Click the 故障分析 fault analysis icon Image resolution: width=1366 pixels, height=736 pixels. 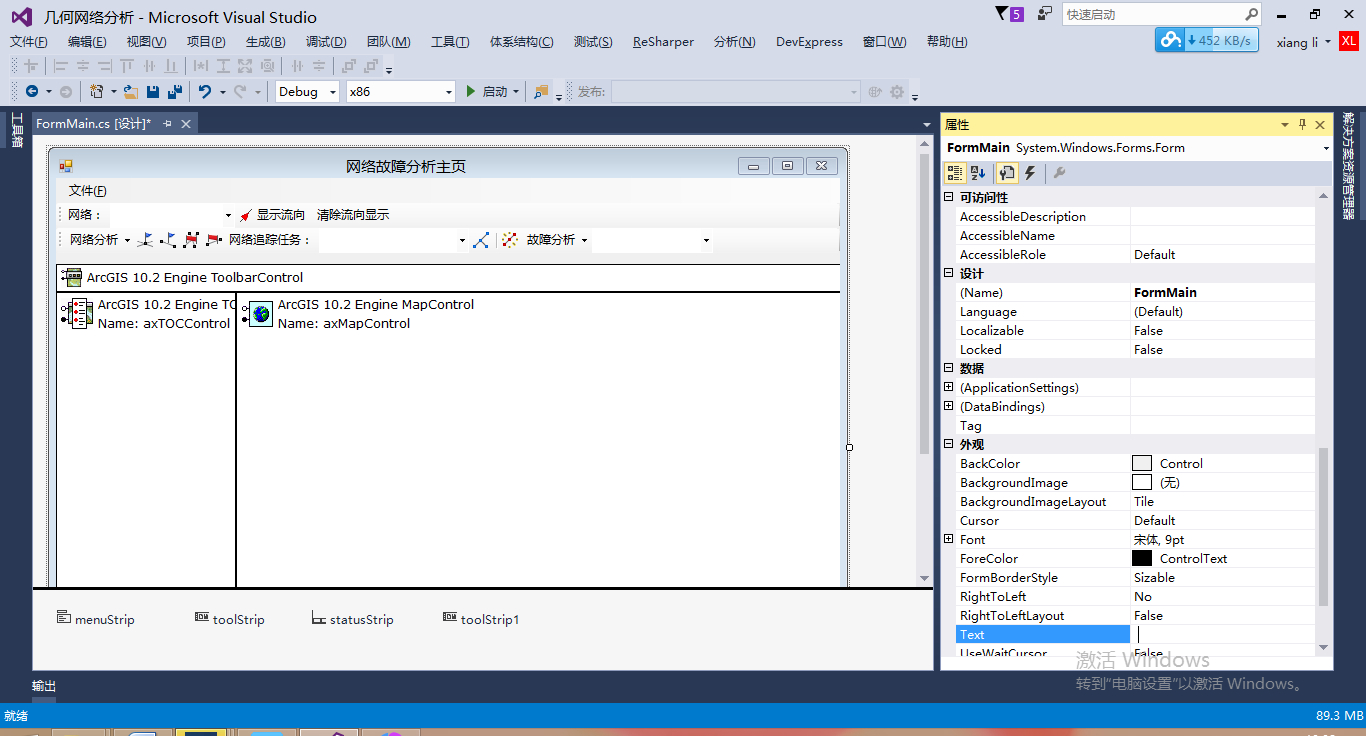(x=510, y=240)
